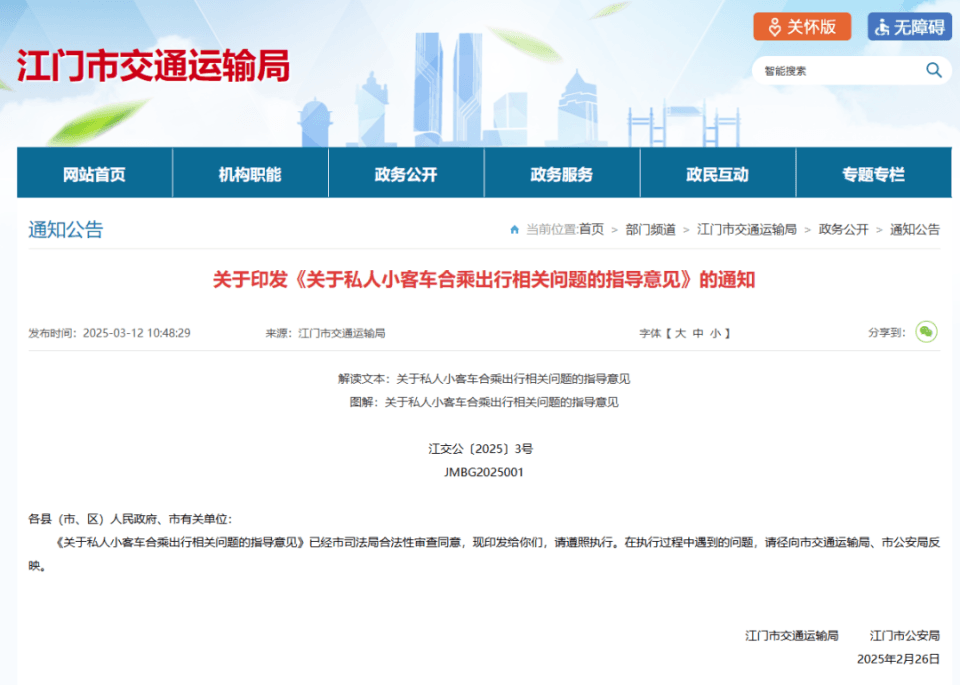Share the article via WeChat icon
Screen dimensions: 960x685
pos(926,332)
